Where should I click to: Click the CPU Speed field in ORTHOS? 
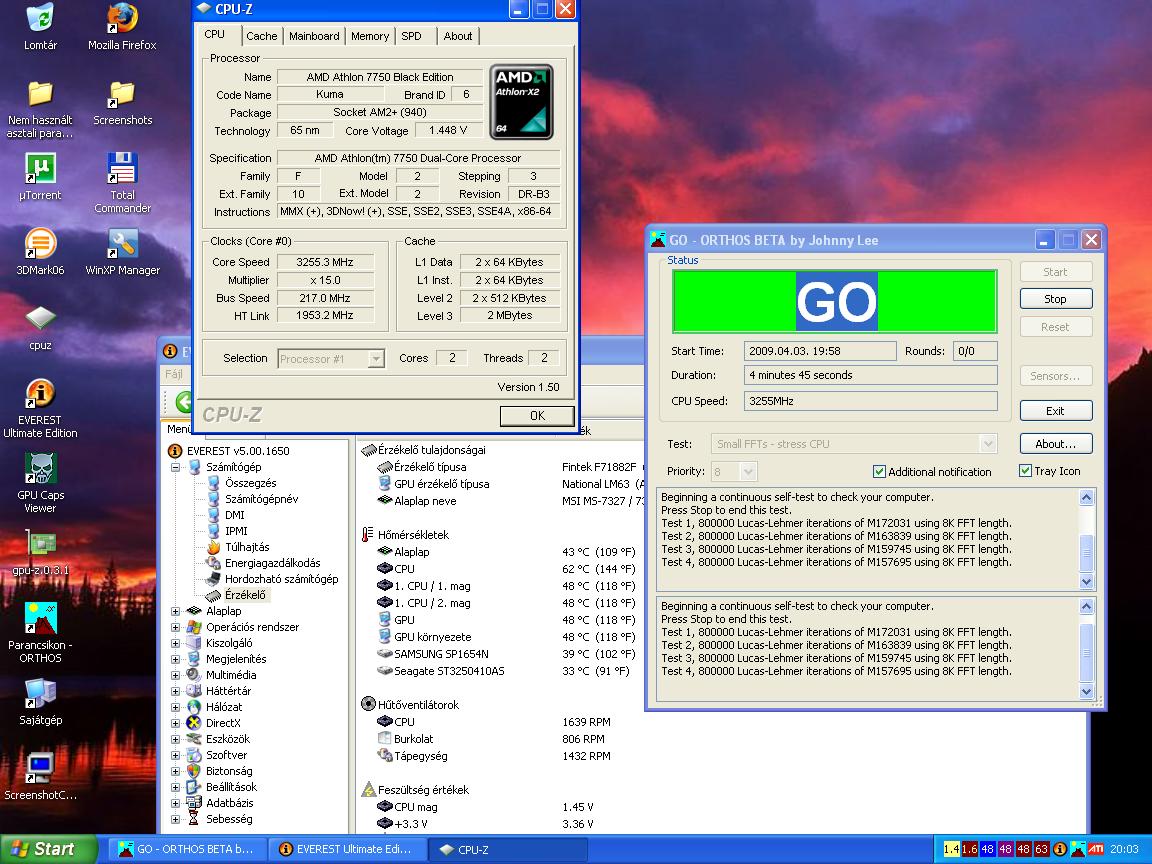point(871,401)
